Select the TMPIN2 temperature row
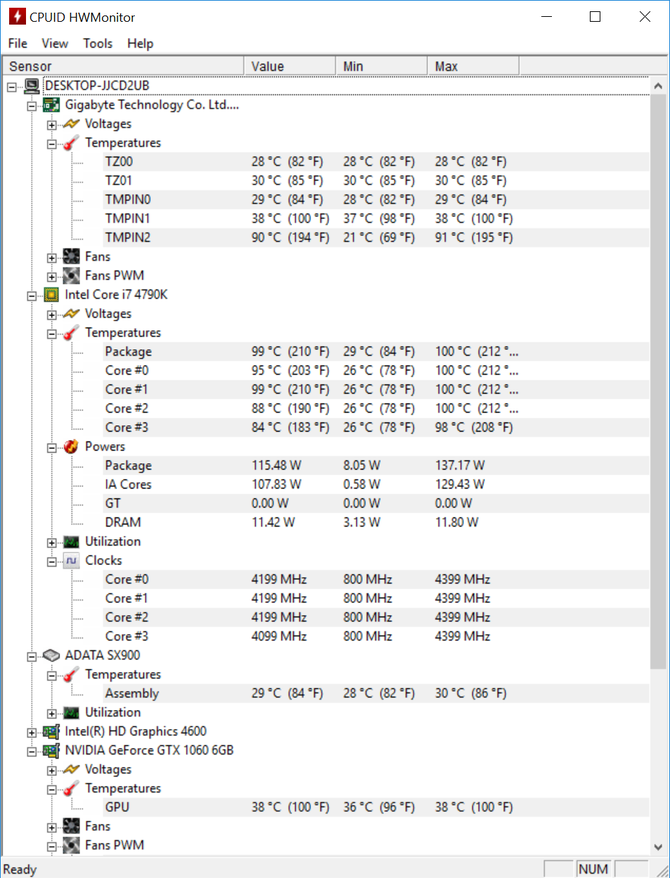 point(376,237)
